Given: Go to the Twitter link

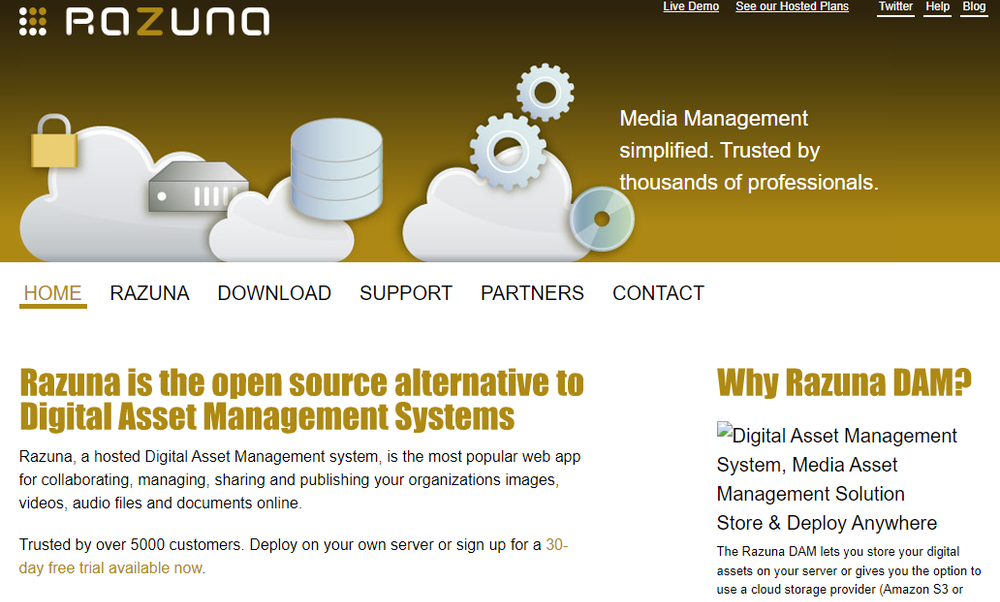Looking at the screenshot, I should 895,6.
